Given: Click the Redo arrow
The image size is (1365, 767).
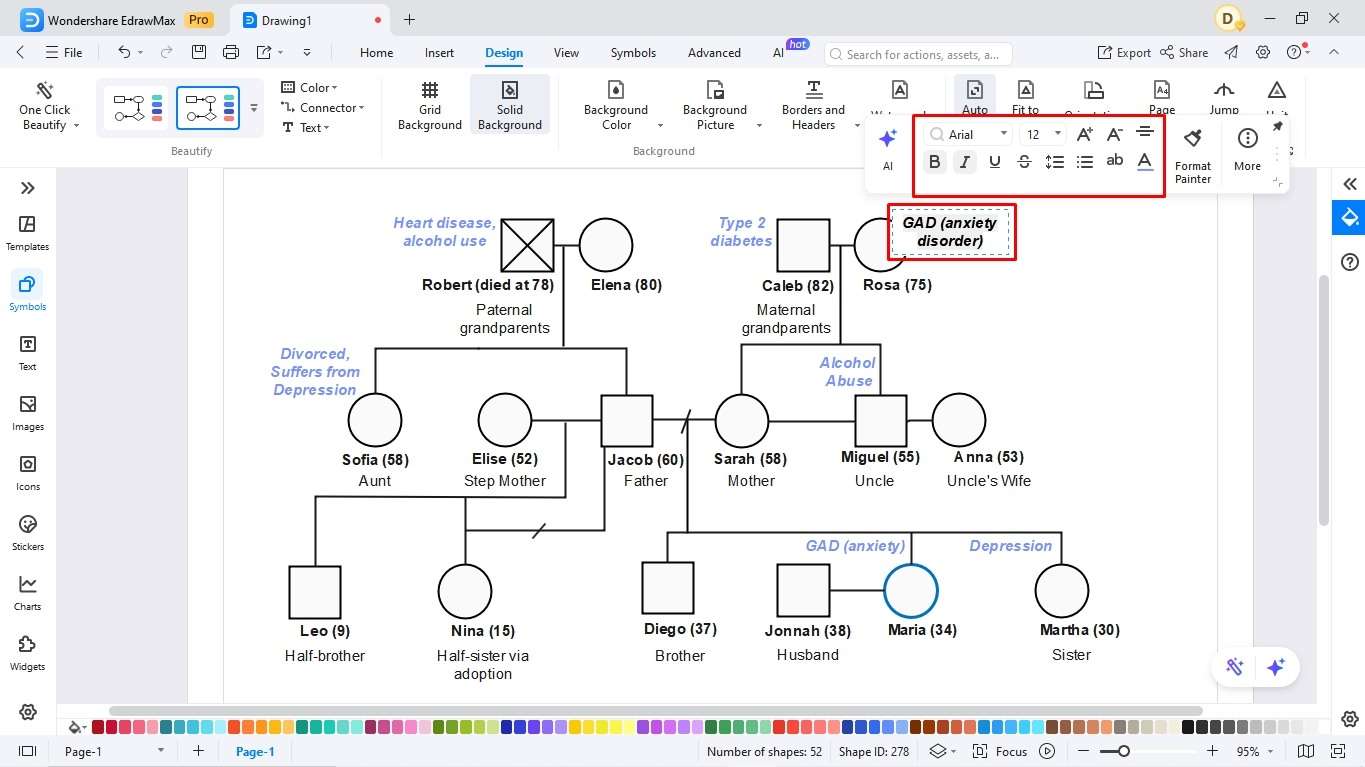Looking at the screenshot, I should tap(167, 52).
